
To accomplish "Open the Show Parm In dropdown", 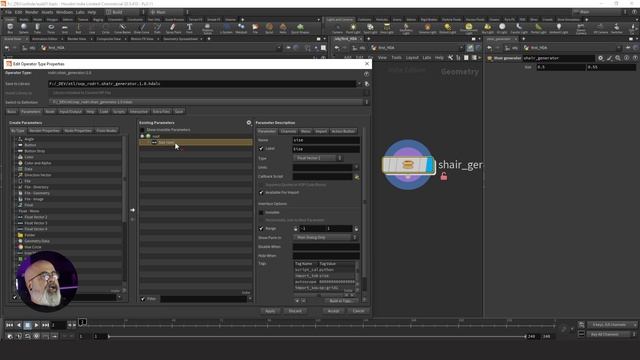I will [x=325, y=238].
